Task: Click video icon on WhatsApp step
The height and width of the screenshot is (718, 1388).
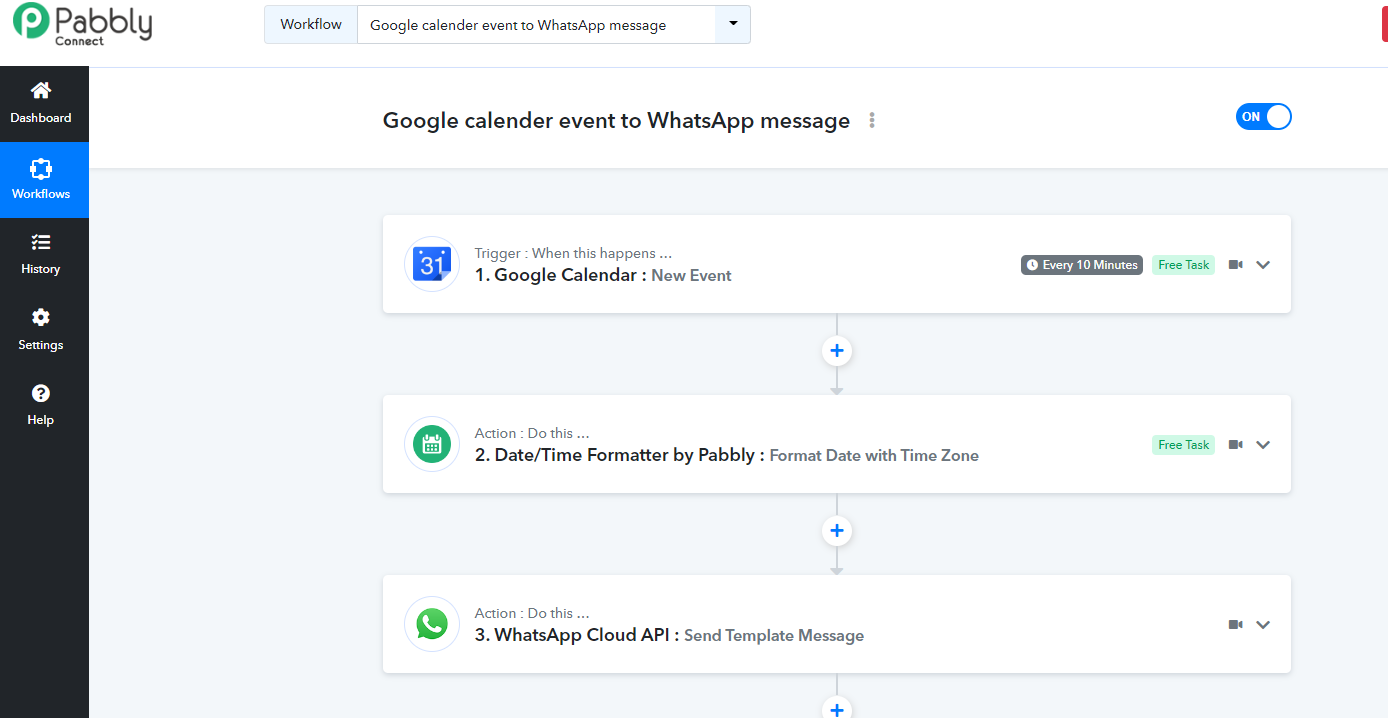Action: (x=1236, y=624)
